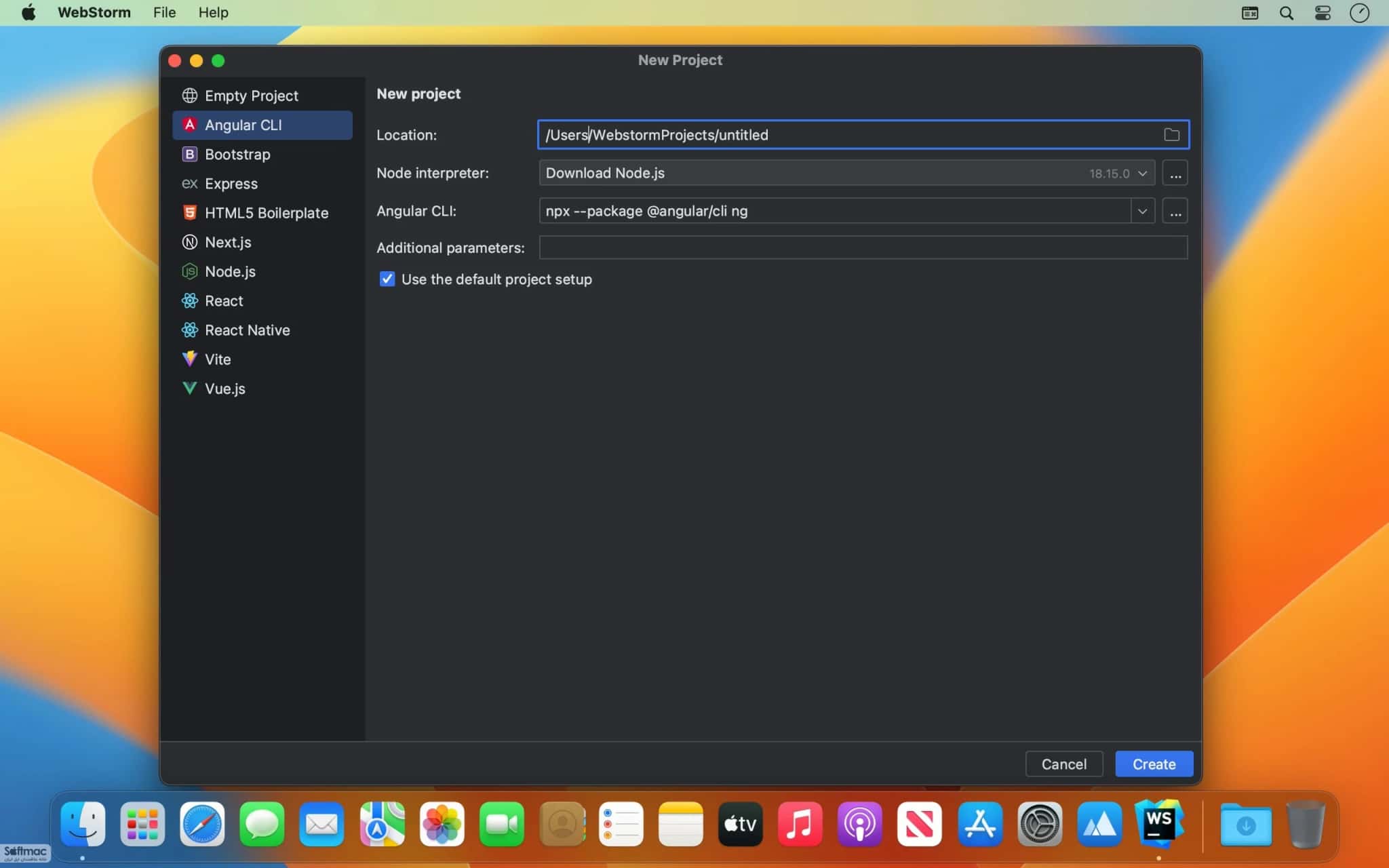Open the Trash in the Dock
Image resolution: width=1389 pixels, height=868 pixels.
click(x=1306, y=824)
